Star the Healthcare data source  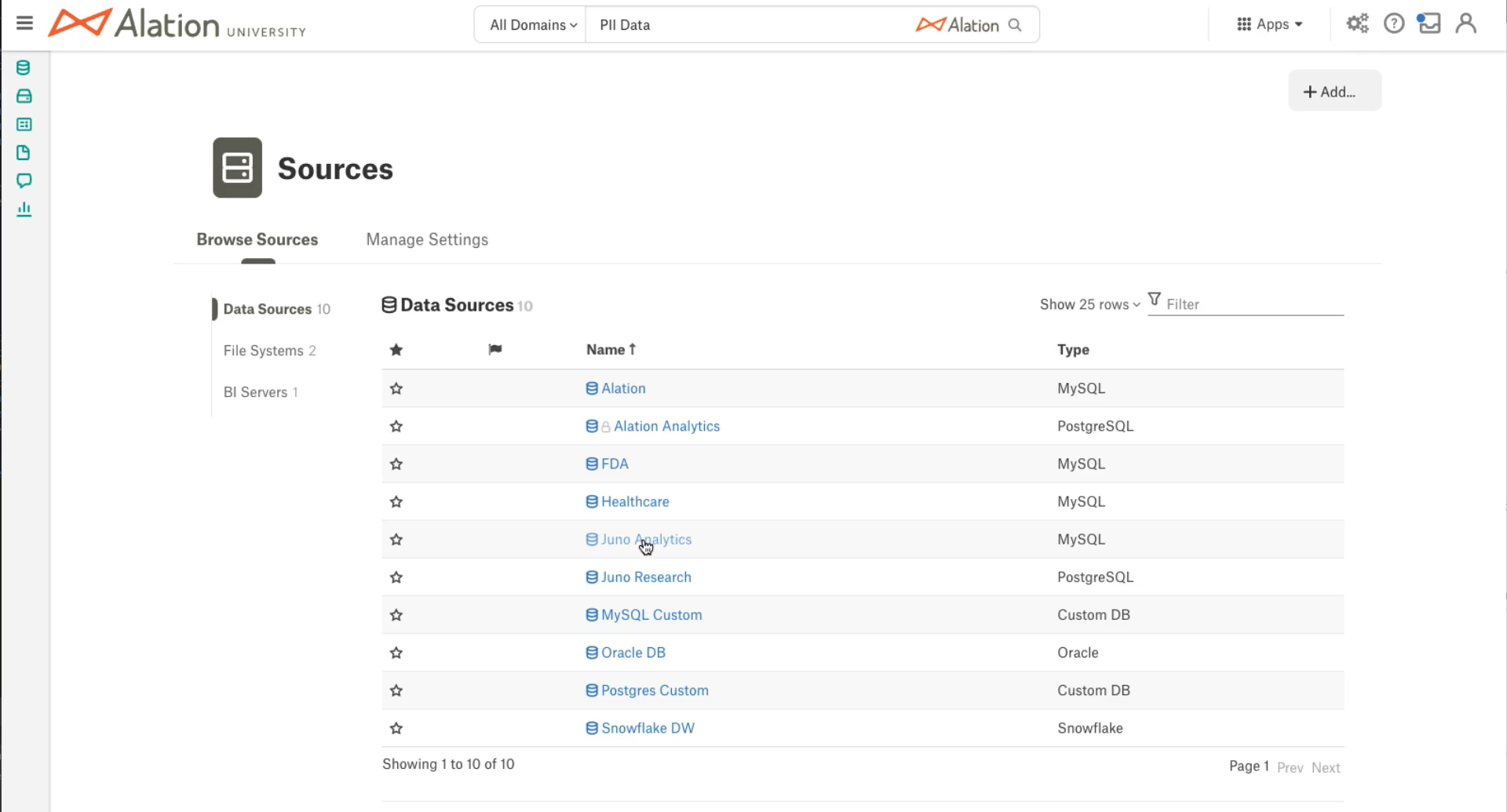coord(396,501)
